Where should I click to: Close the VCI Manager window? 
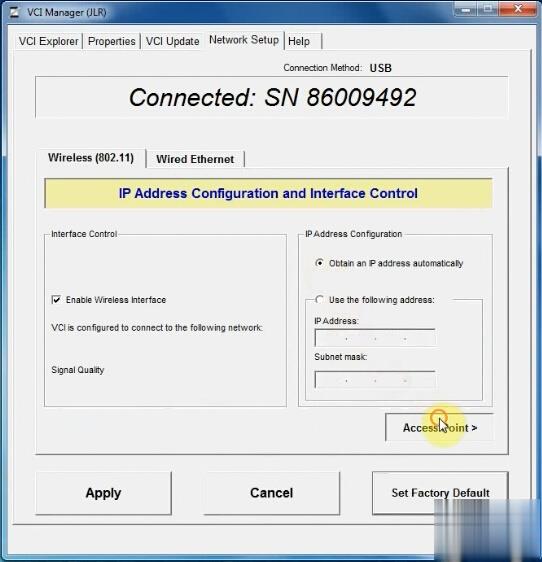point(518,9)
